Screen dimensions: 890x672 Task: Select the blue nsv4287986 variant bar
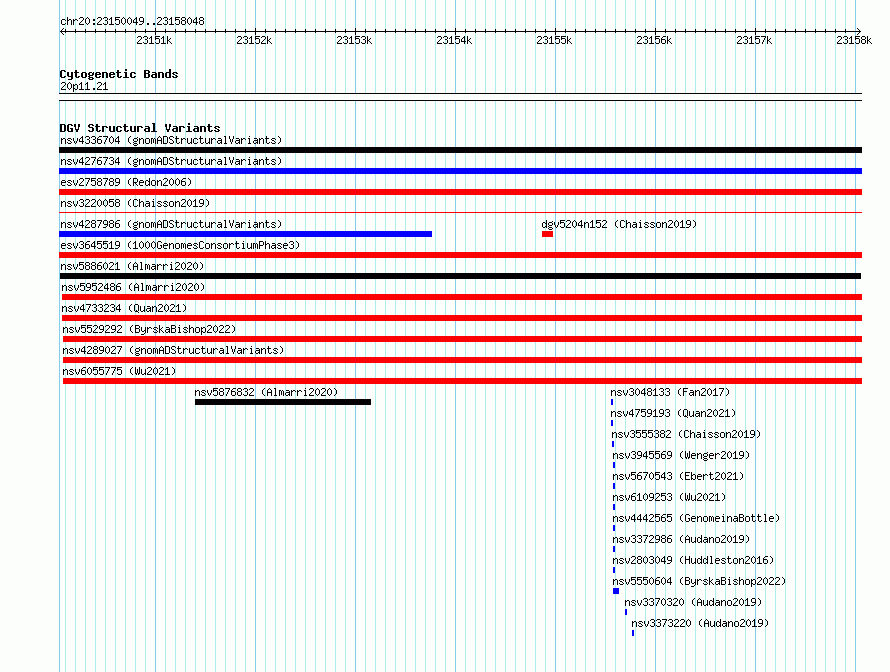click(245, 234)
